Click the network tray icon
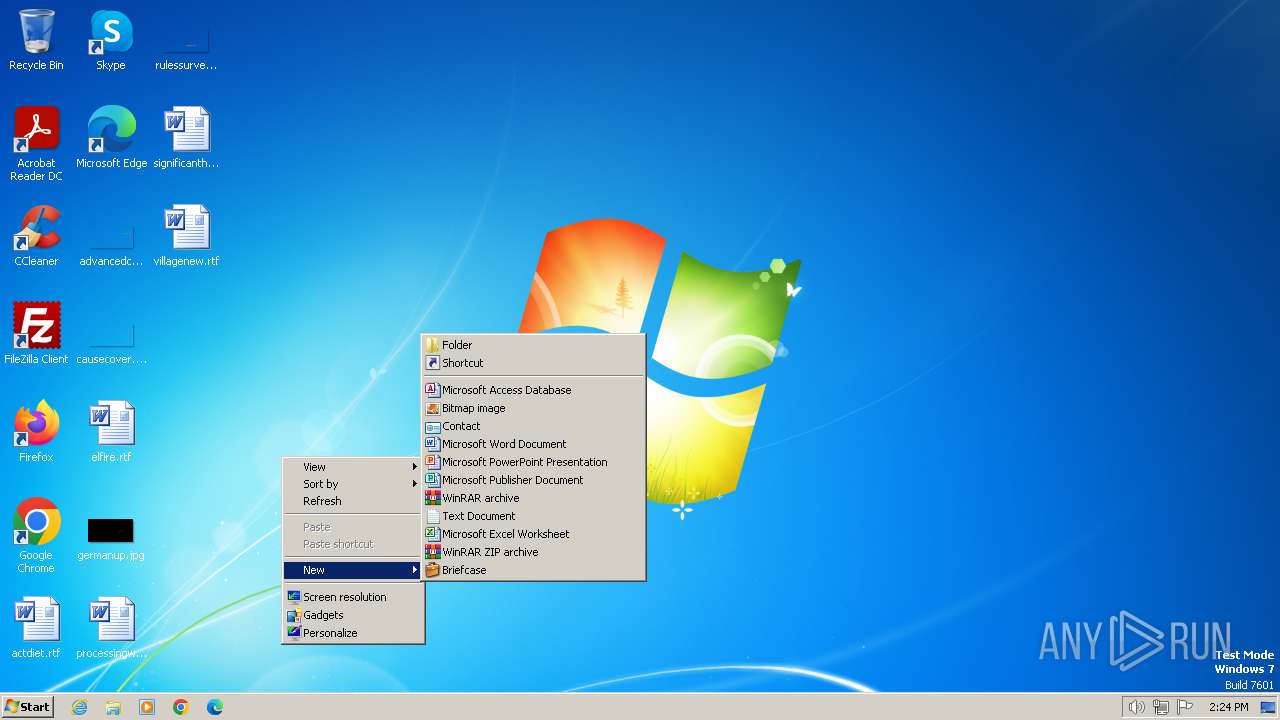The height and width of the screenshot is (720, 1280). pyautogui.click(x=1161, y=707)
